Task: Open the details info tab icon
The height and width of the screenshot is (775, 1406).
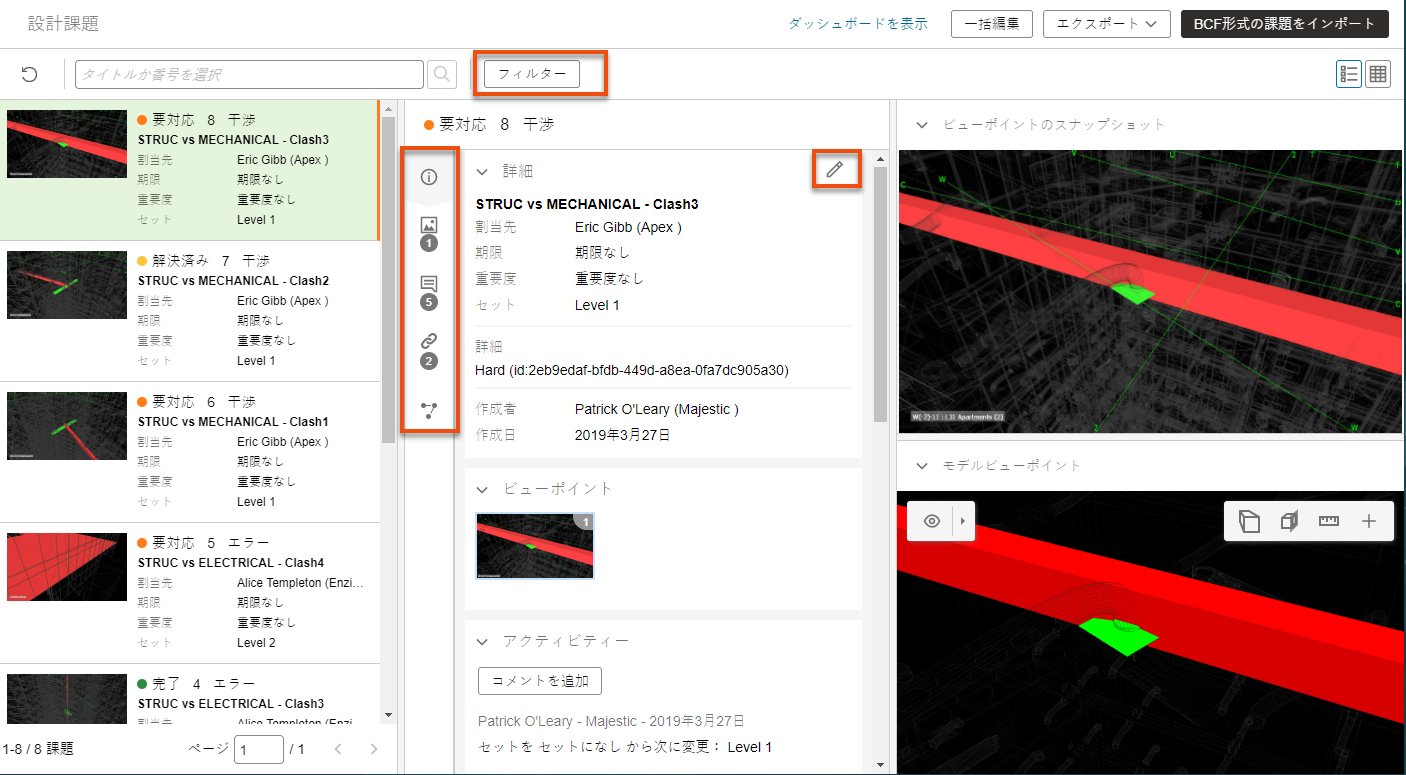Action: point(429,177)
